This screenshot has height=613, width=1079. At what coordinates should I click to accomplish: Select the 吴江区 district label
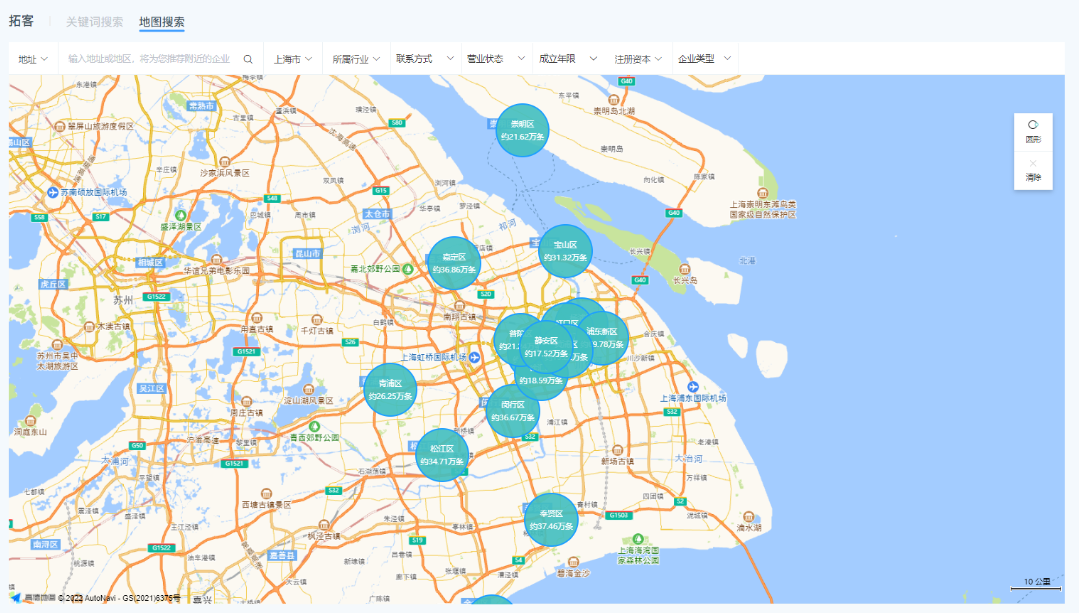pos(151,389)
